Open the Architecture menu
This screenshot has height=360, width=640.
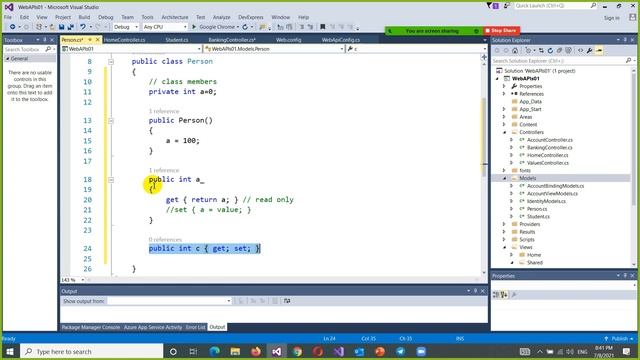tap(175, 17)
